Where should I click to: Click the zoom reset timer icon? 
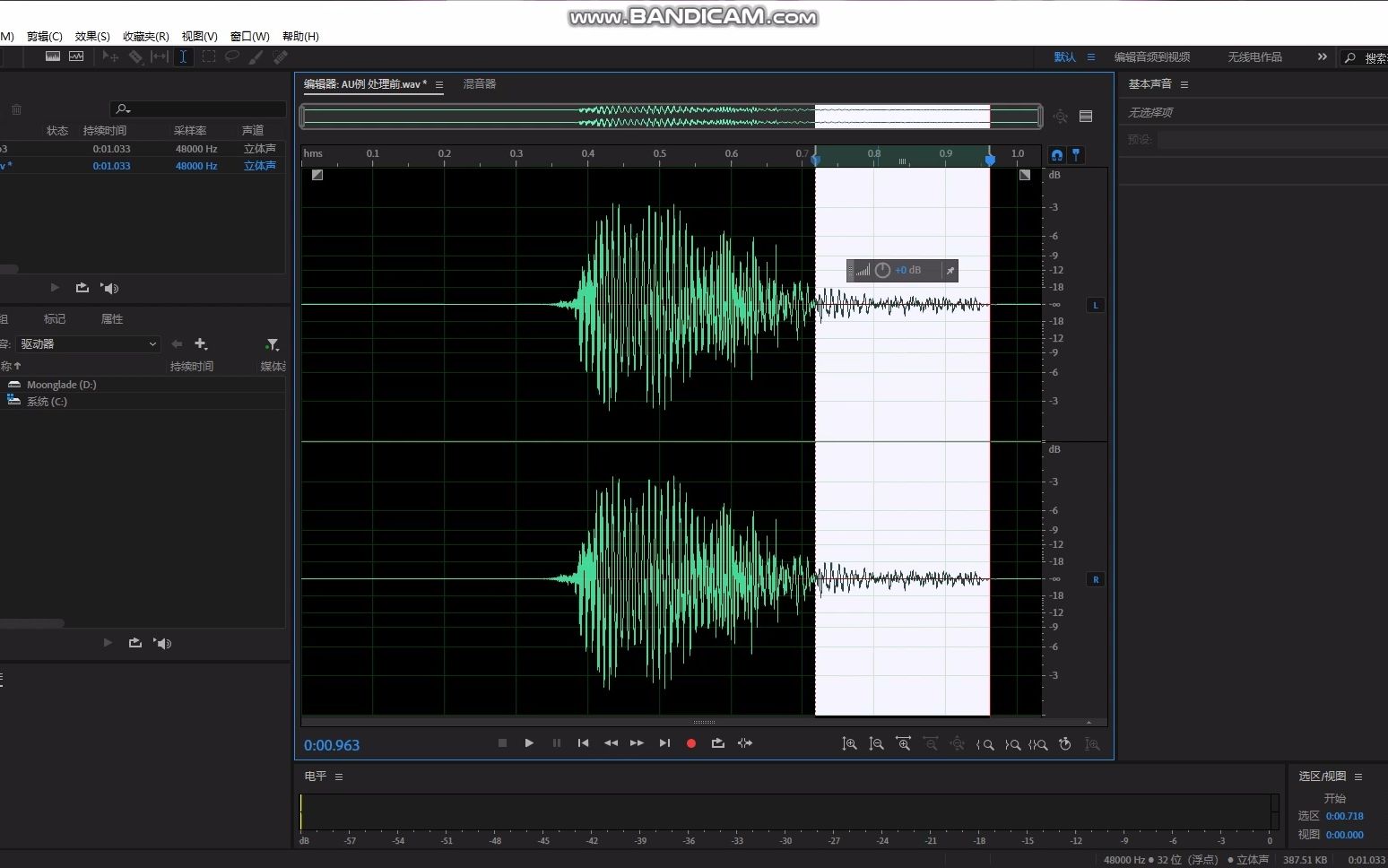[1065, 744]
